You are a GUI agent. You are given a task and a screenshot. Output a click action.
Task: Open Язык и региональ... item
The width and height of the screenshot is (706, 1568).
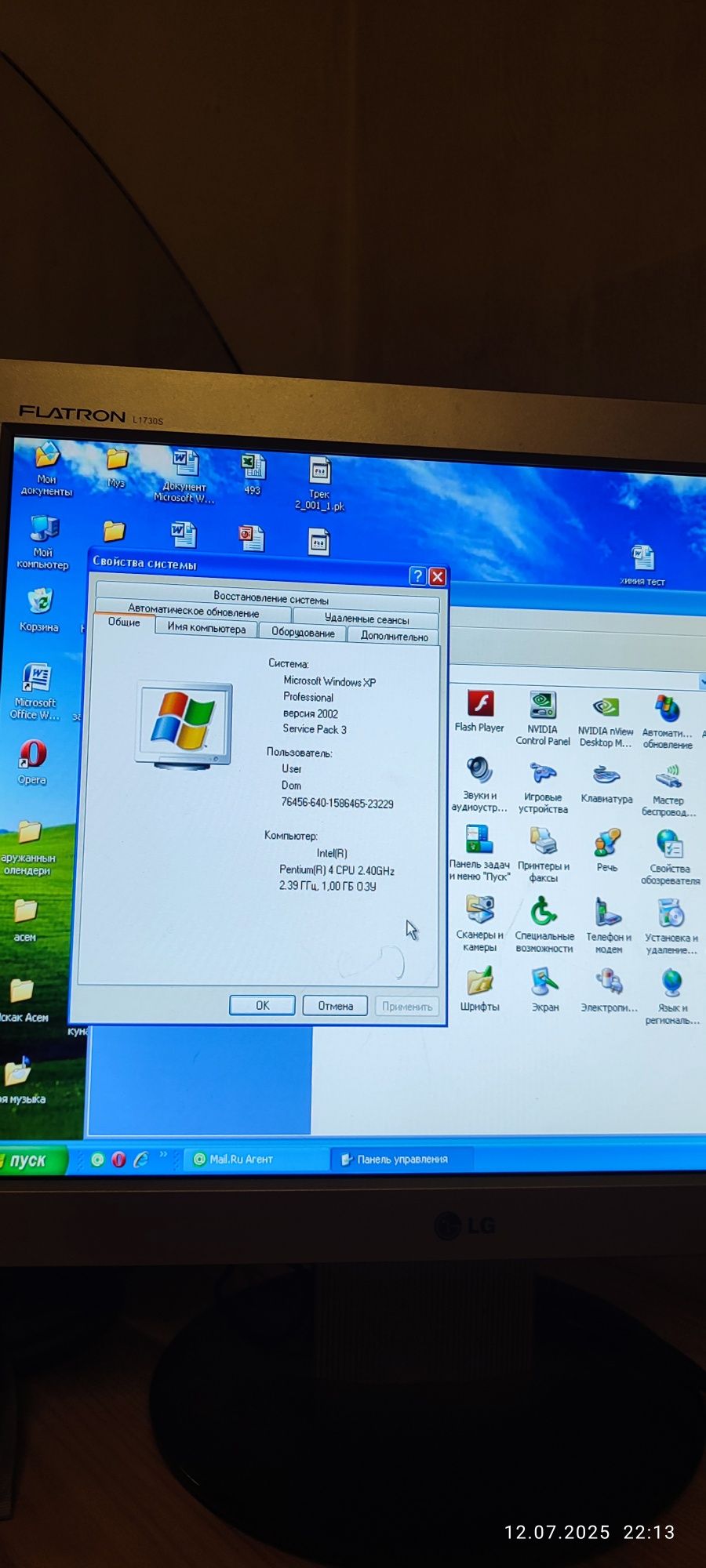tap(671, 998)
